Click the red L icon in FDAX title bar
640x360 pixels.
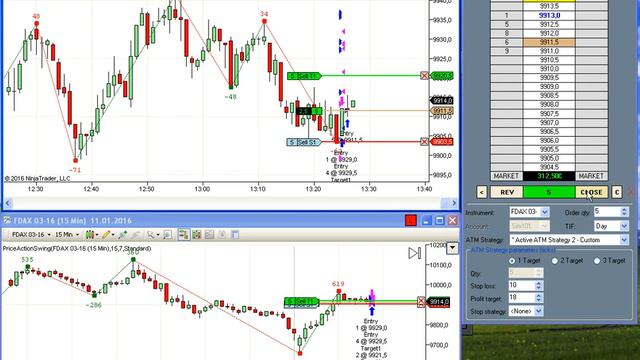(x=411, y=221)
